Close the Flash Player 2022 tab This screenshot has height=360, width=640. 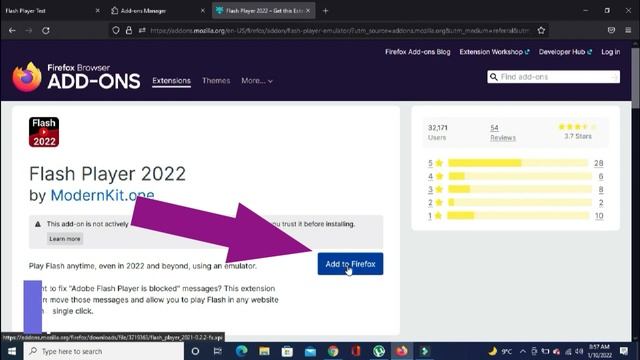(x=308, y=11)
